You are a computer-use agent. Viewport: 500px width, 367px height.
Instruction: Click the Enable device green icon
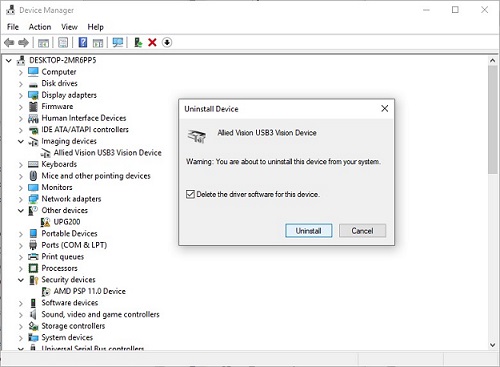[x=138, y=42]
